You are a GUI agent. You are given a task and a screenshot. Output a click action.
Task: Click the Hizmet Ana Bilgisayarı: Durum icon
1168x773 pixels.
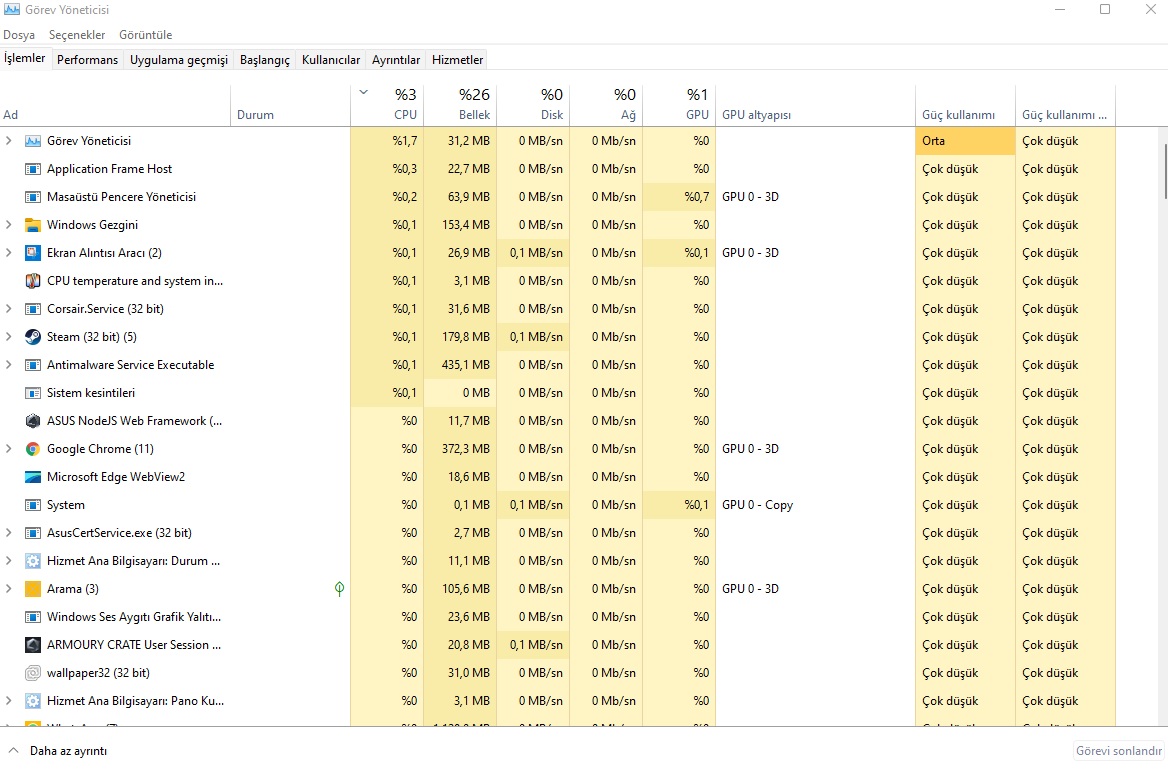(33, 561)
